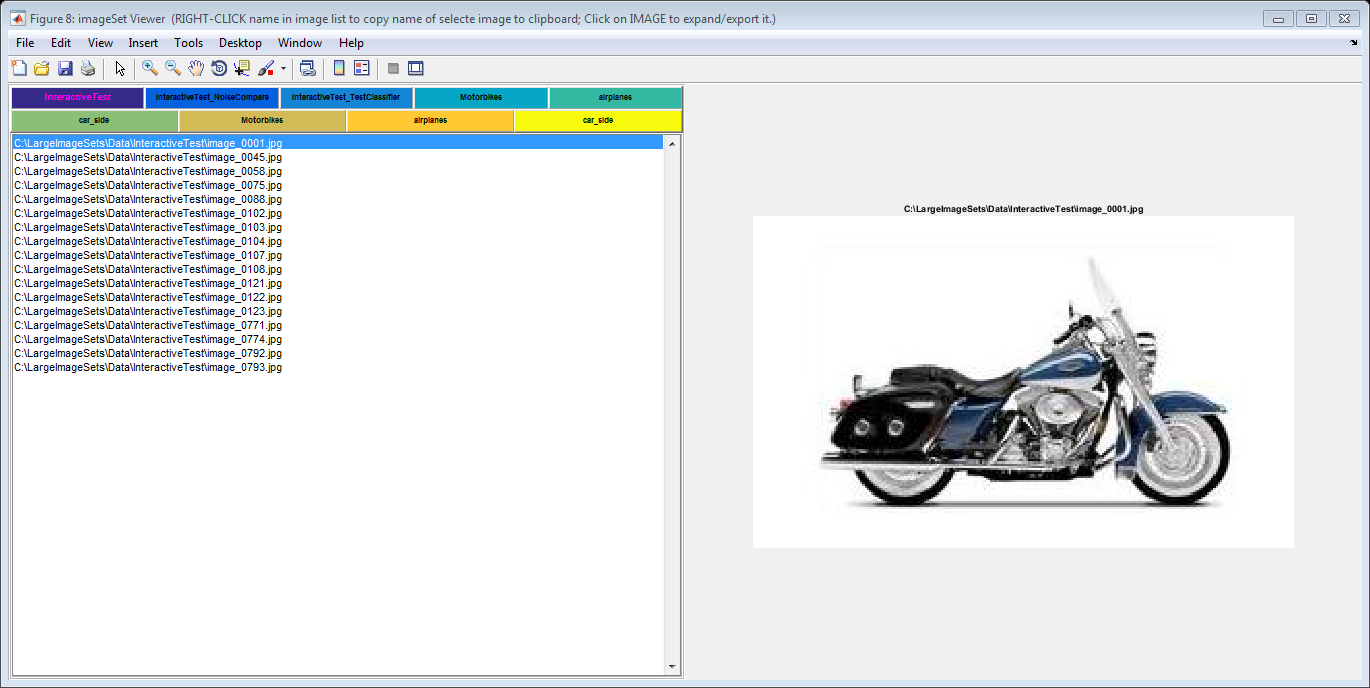Image resolution: width=1370 pixels, height=688 pixels.
Task: Print the figure with printer icon
Action: pos(88,68)
